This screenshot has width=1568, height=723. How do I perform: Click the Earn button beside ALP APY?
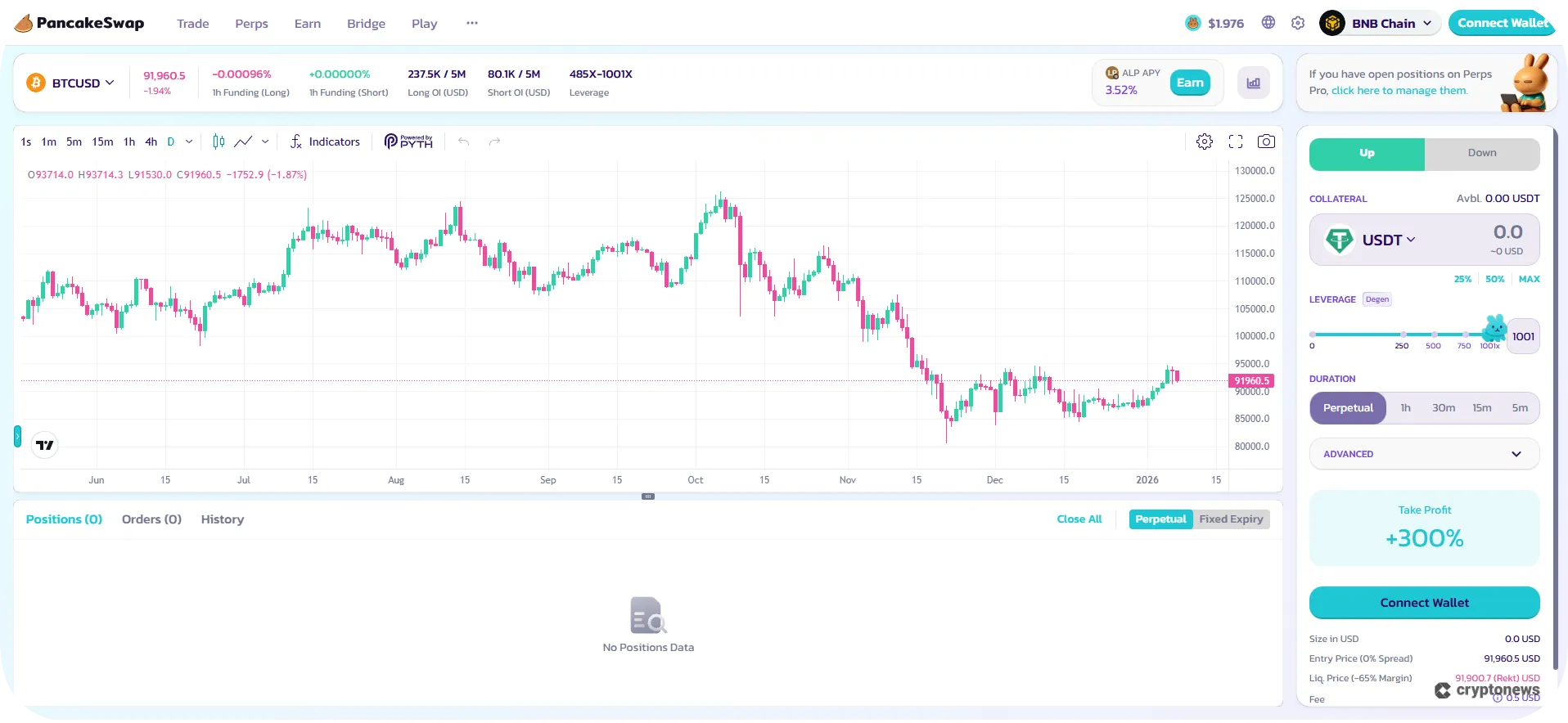(1190, 83)
